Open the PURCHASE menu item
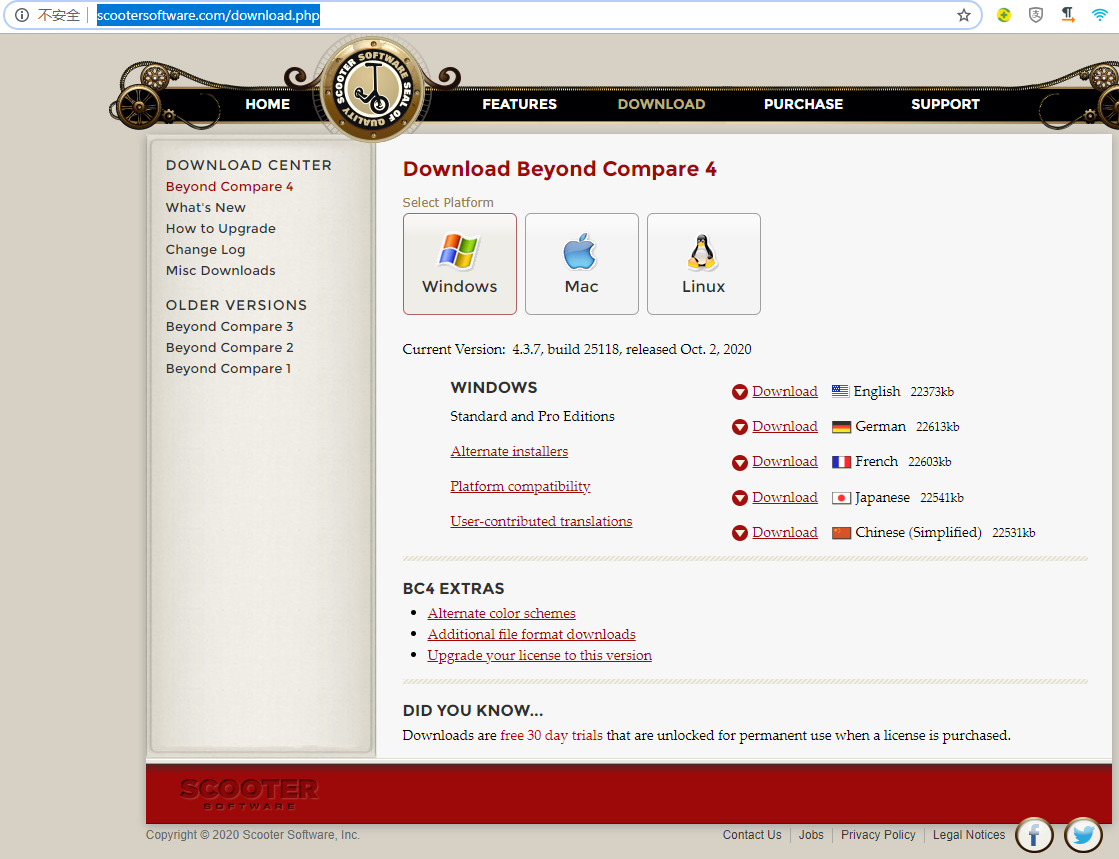The height and width of the screenshot is (859, 1119). pyautogui.click(x=803, y=104)
